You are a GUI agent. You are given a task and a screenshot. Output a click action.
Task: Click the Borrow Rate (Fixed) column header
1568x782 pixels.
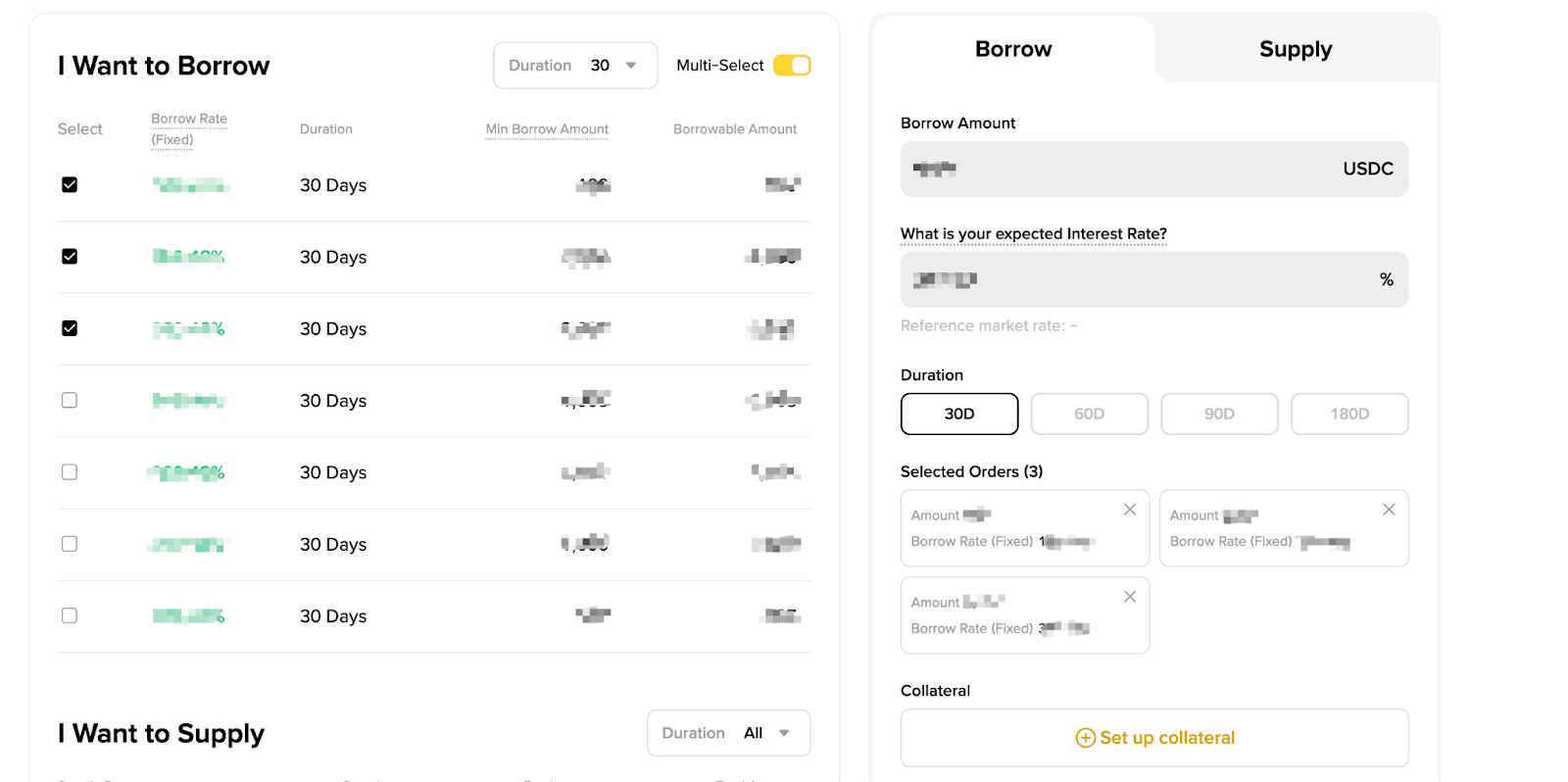[188, 128]
